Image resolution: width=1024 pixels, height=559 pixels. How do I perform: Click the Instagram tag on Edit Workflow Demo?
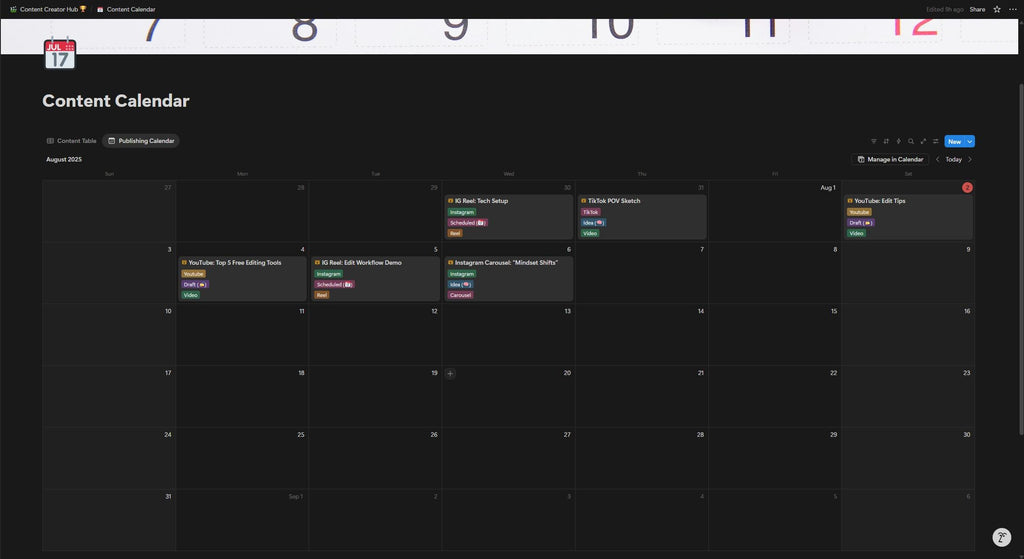point(328,274)
